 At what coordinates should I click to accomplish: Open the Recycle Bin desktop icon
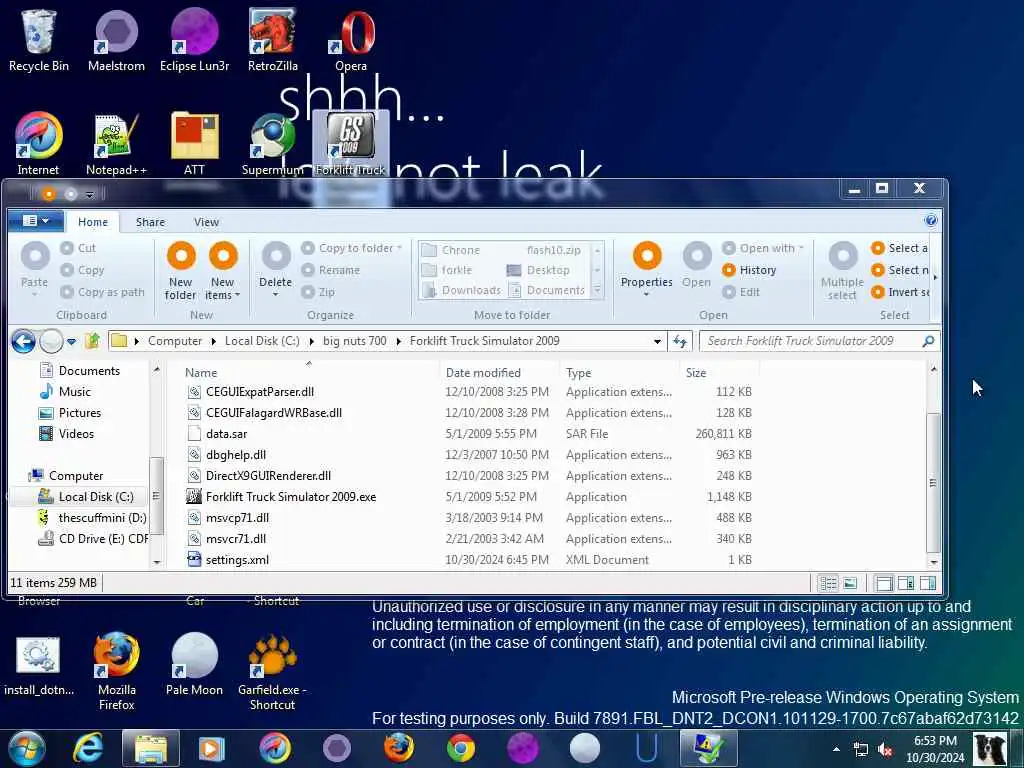[39, 40]
